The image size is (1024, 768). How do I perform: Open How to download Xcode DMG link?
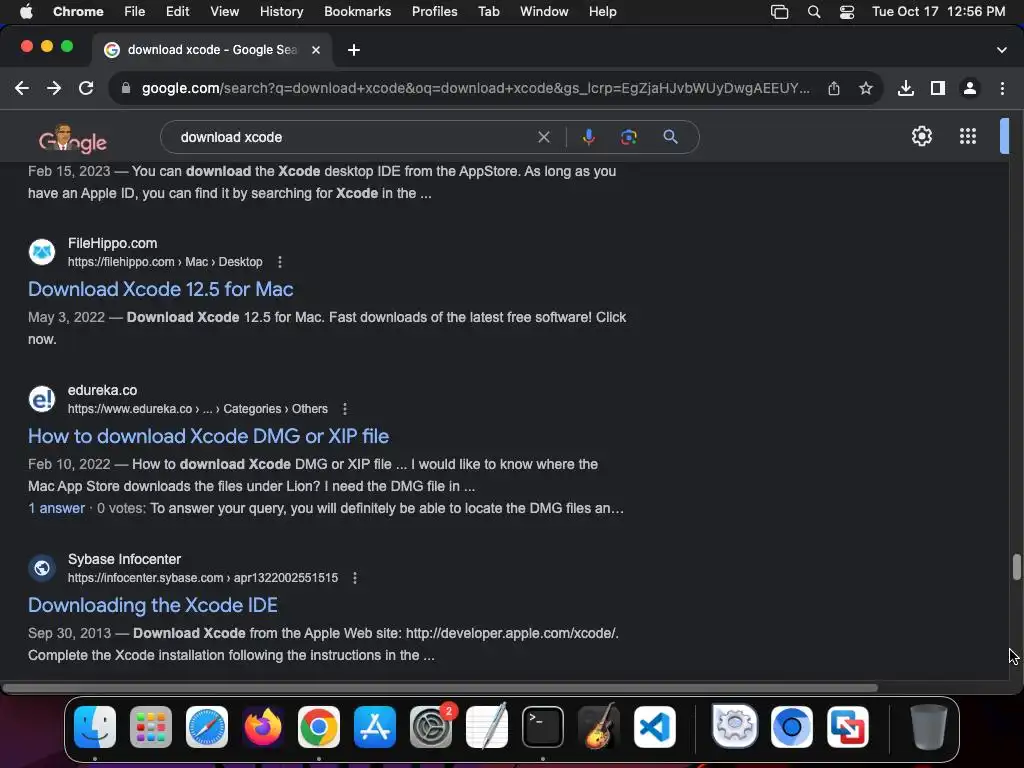[208, 436]
